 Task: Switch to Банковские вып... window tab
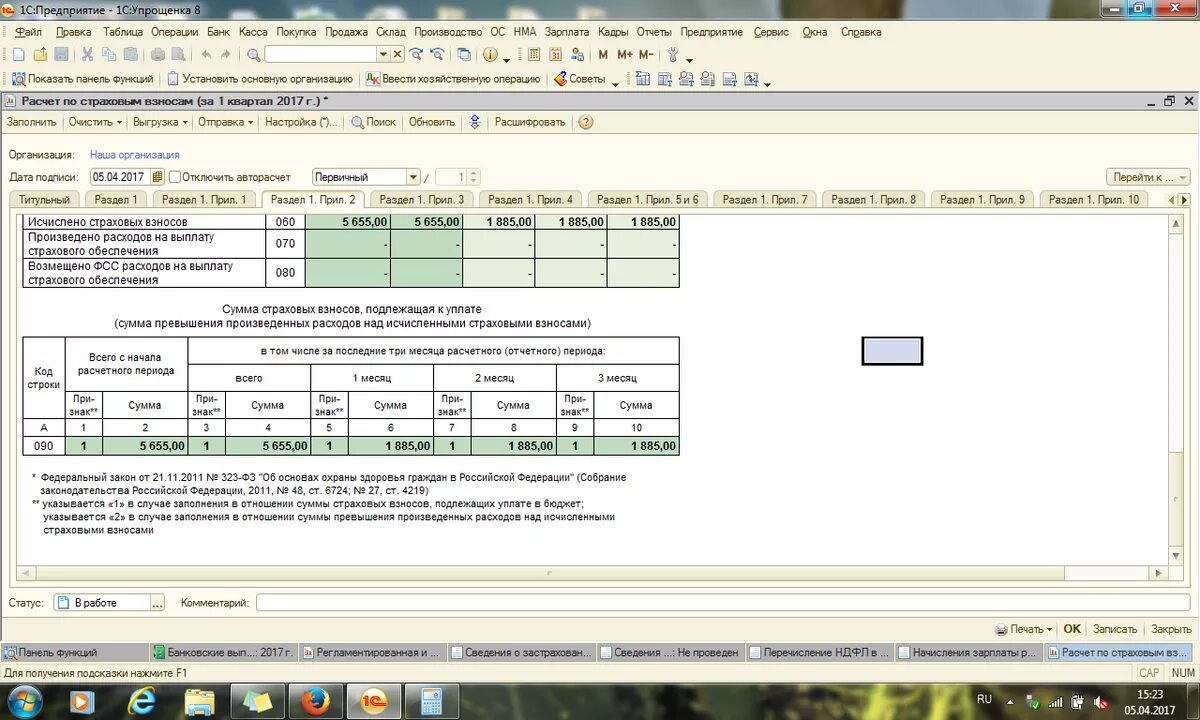click(x=224, y=653)
